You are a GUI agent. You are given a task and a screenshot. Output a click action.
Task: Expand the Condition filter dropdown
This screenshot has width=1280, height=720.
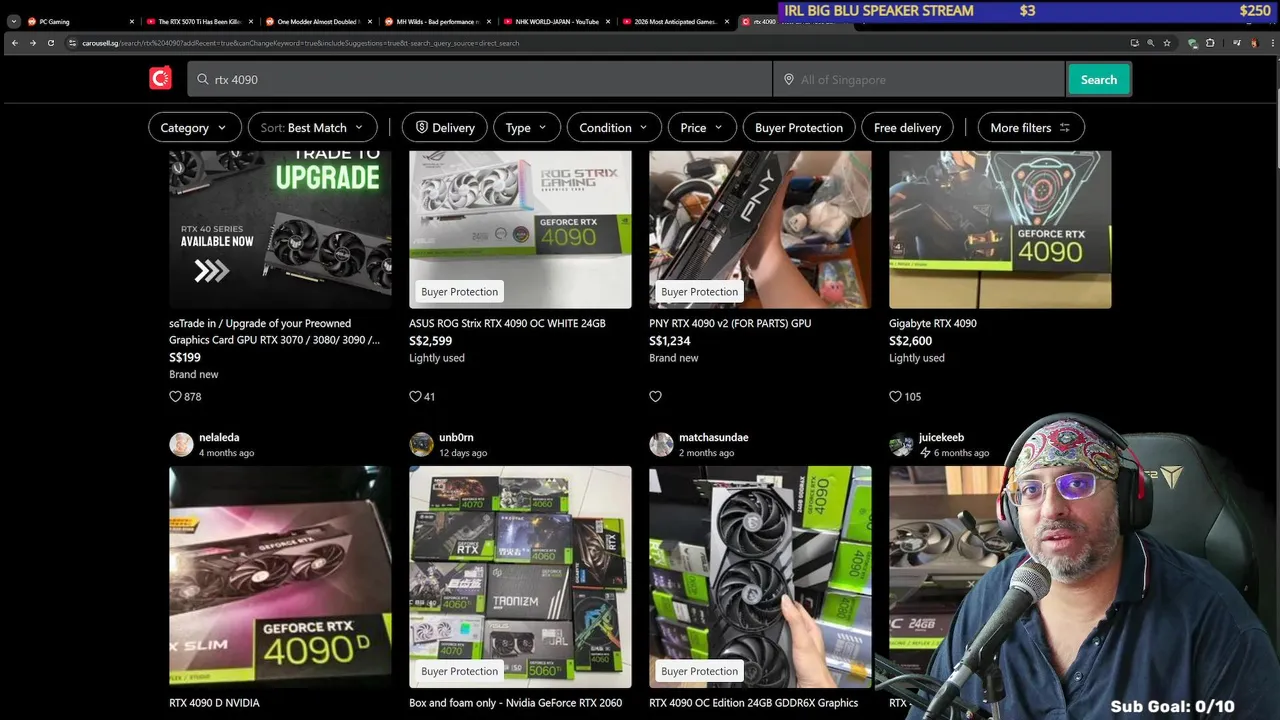(x=614, y=127)
